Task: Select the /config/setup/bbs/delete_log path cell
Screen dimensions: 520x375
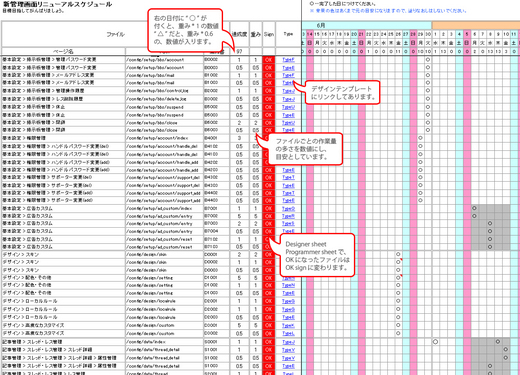Action: pos(164,99)
